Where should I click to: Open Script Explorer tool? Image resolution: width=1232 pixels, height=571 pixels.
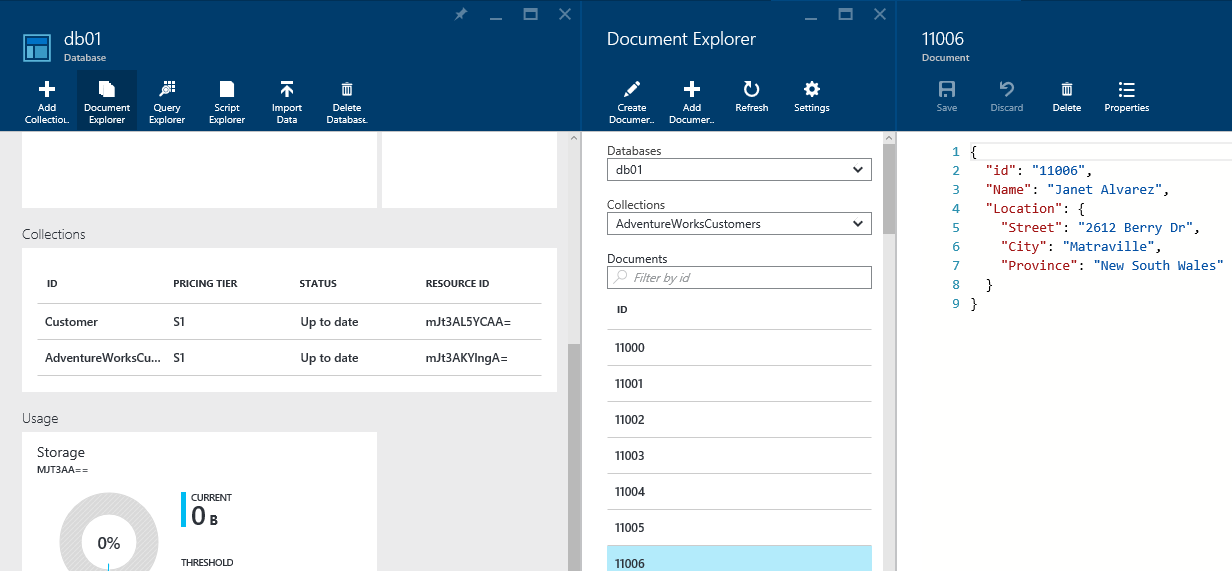coord(227,102)
